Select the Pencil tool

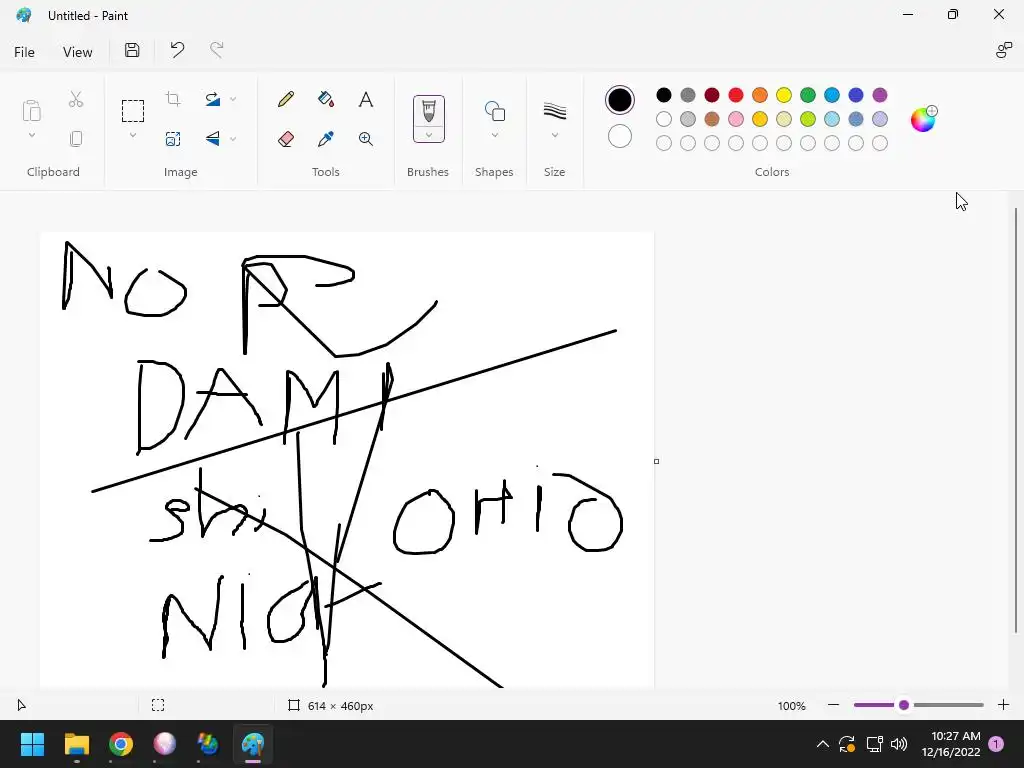[285, 99]
